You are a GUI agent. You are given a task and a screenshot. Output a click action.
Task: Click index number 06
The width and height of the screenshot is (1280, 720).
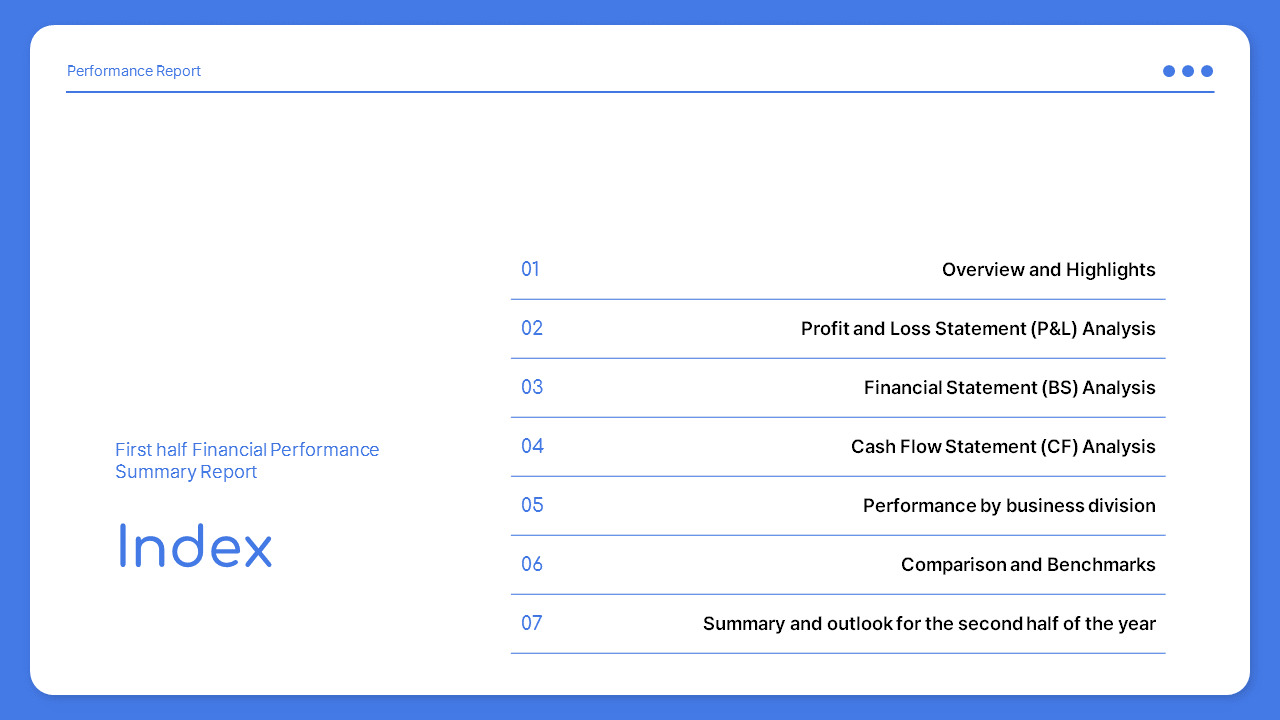pos(532,564)
